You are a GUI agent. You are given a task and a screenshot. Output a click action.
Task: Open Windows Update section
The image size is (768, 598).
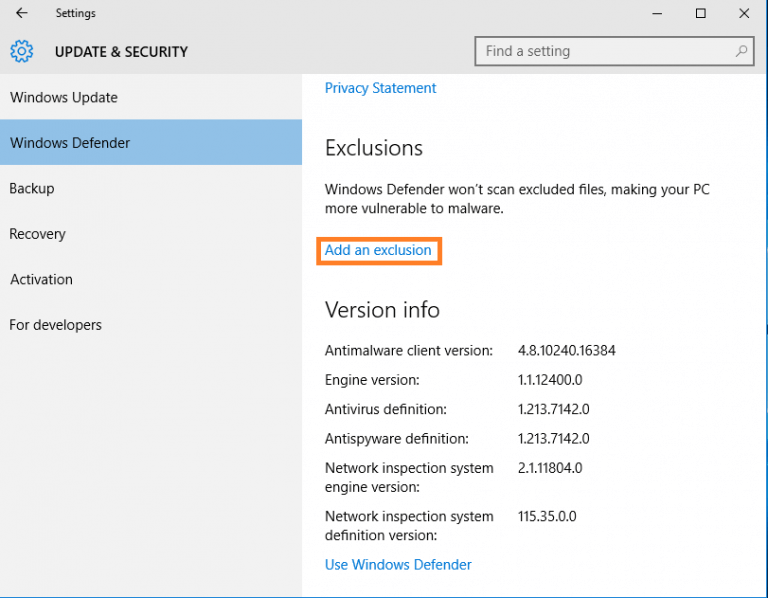[151, 97]
